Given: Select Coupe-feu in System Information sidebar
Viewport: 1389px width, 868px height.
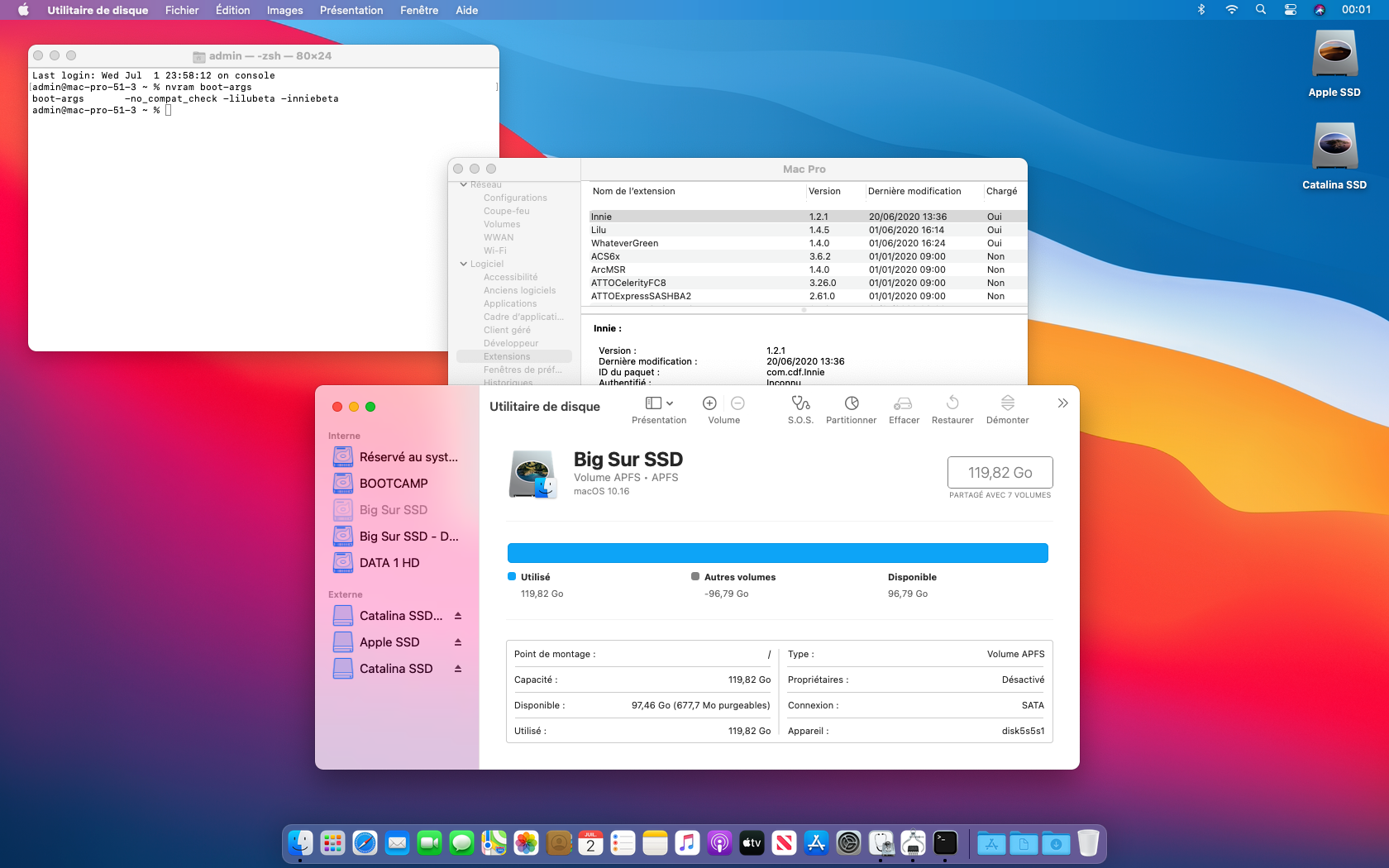Looking at the screenshot, I should coord(507,211).
